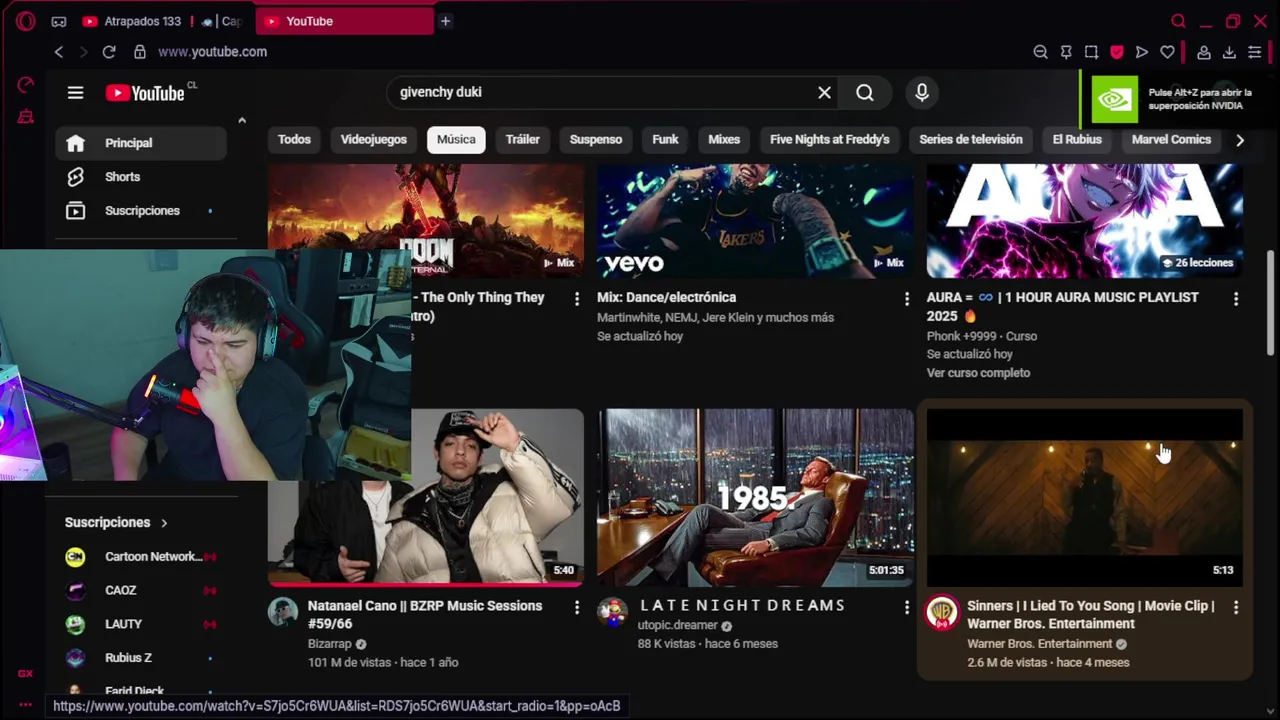Select the Series de televisión chip
The width and height of the screenshot is (1280, 720).
coord(971,140)
